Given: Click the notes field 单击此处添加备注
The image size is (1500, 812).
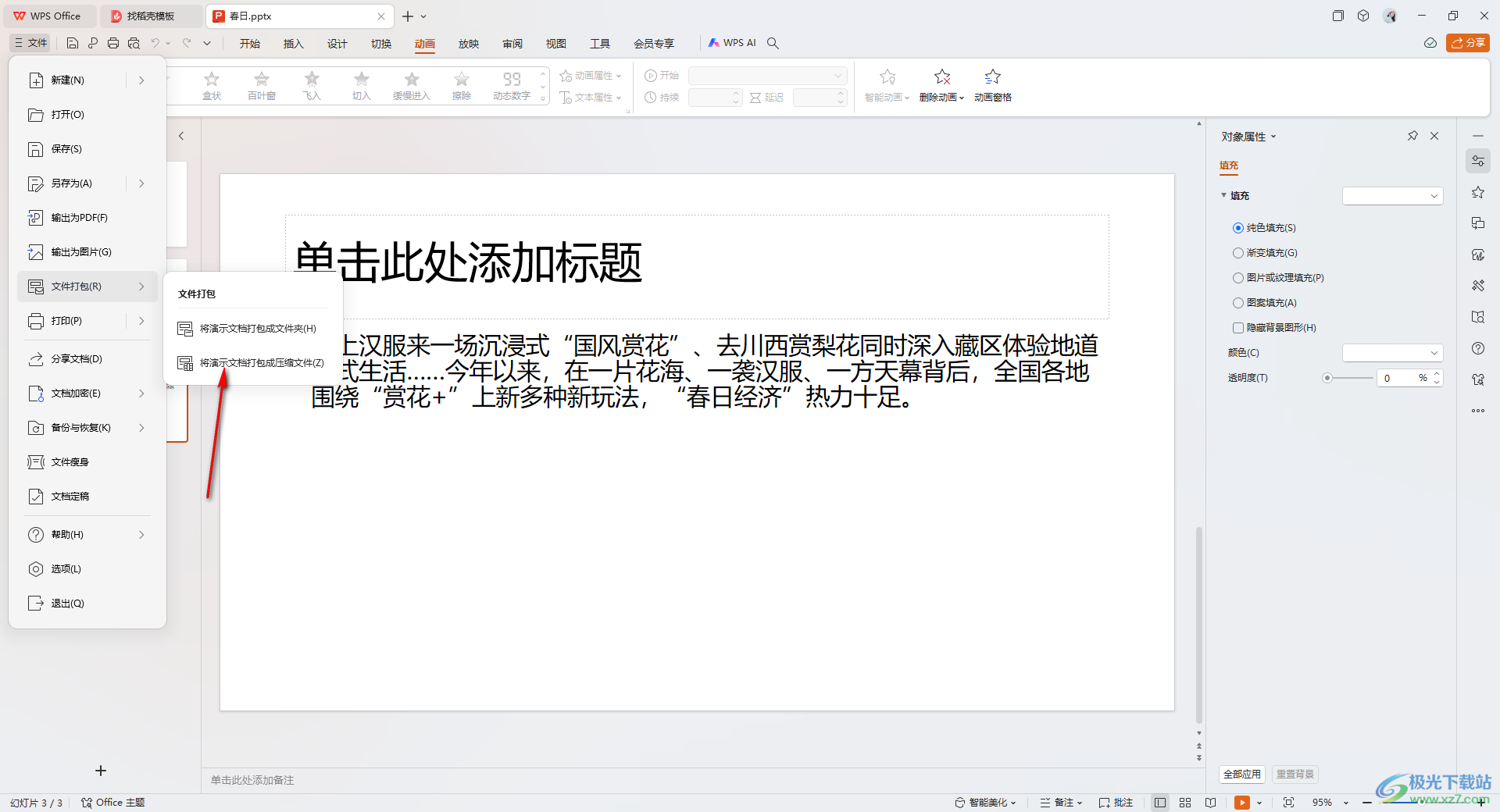Looking at the screenshot, I should (252, 780).
